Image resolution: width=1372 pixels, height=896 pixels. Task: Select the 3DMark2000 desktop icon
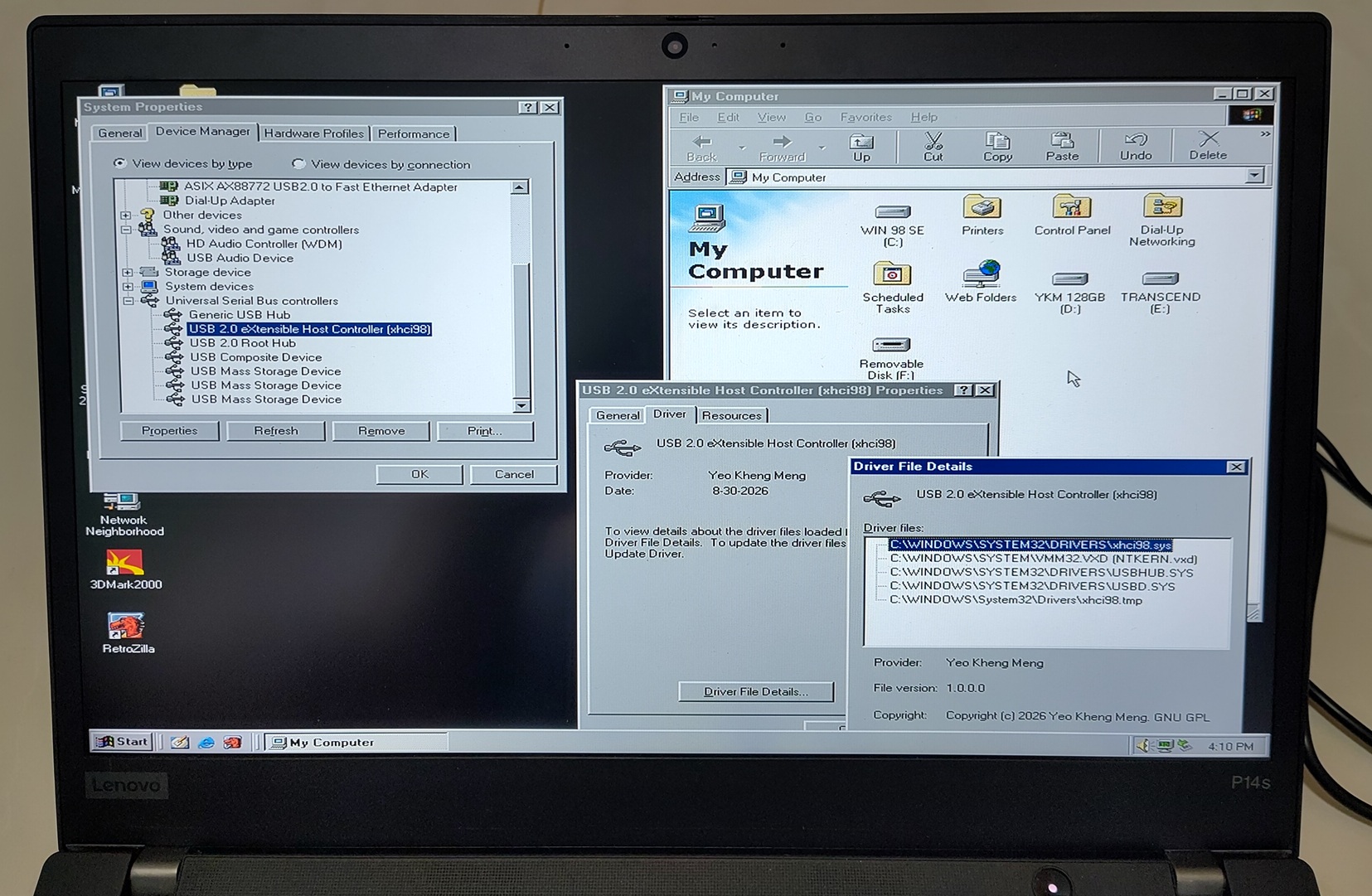(x=125, y=570)
